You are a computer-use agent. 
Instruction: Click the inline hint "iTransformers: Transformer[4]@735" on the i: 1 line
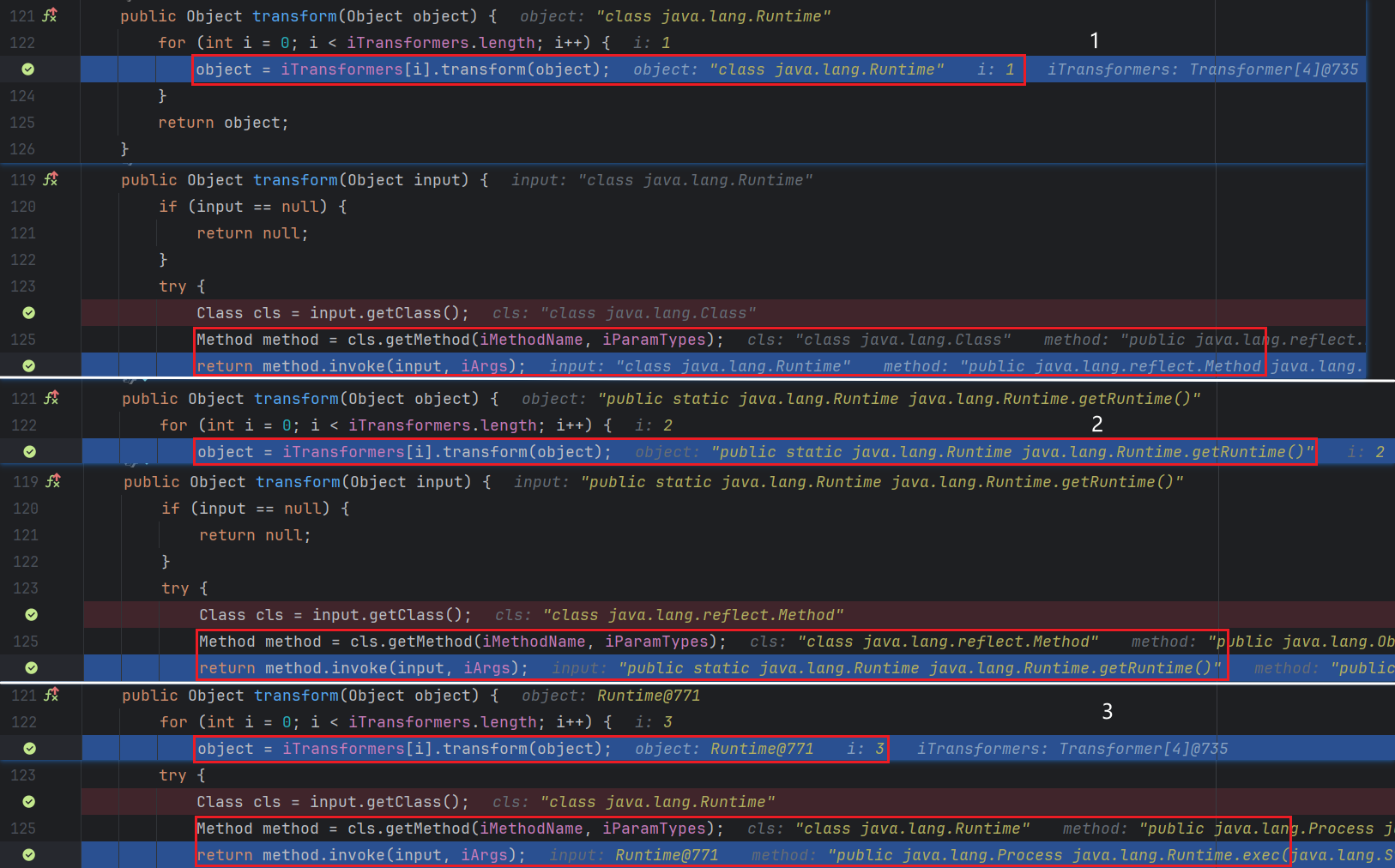pyautogui.click(x=1203, y=69)
